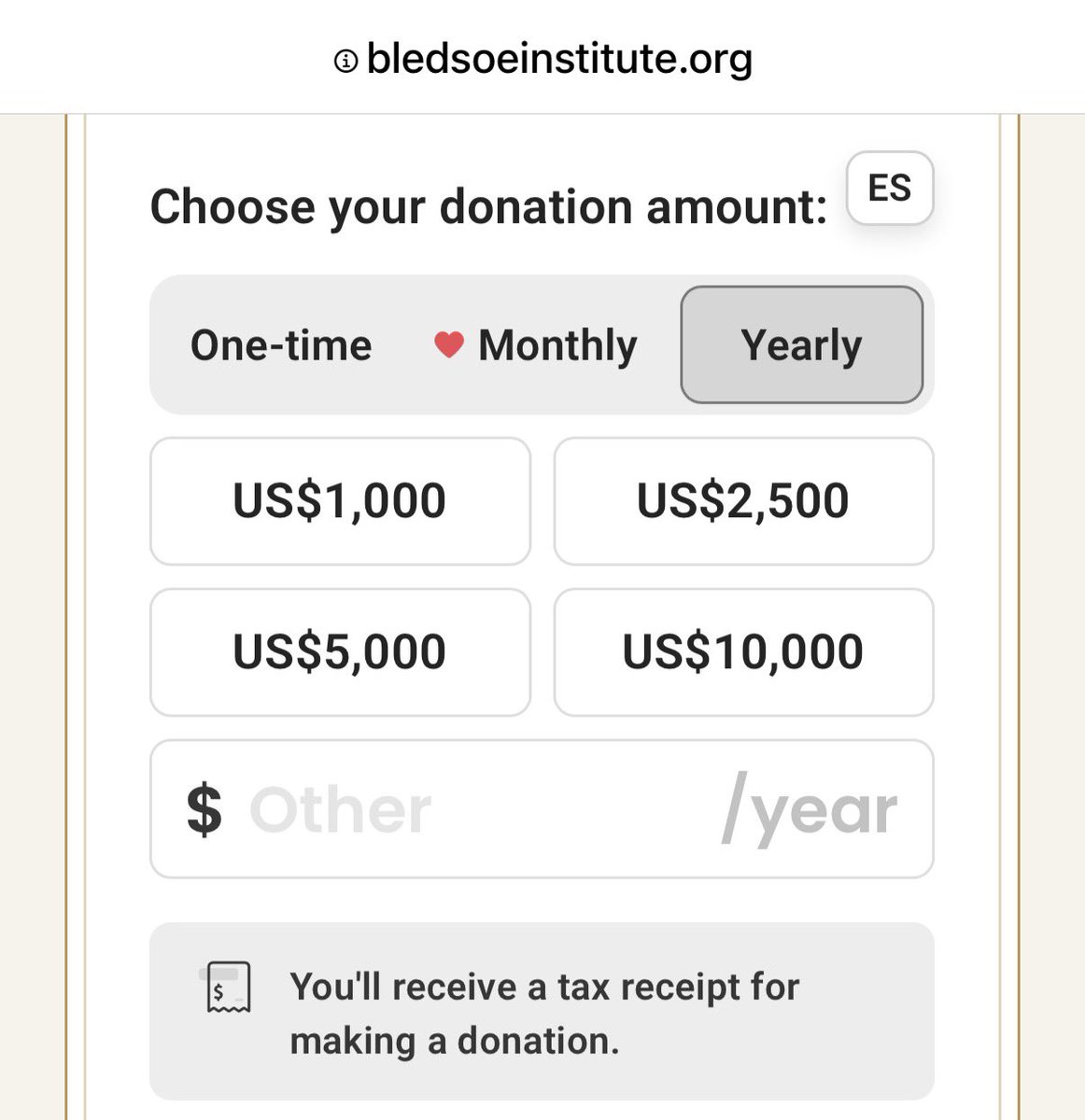Viewport: 1085px width, 1120px height.
Task: Click the beige page margin outside the form
Action: [x=32, y=616]
